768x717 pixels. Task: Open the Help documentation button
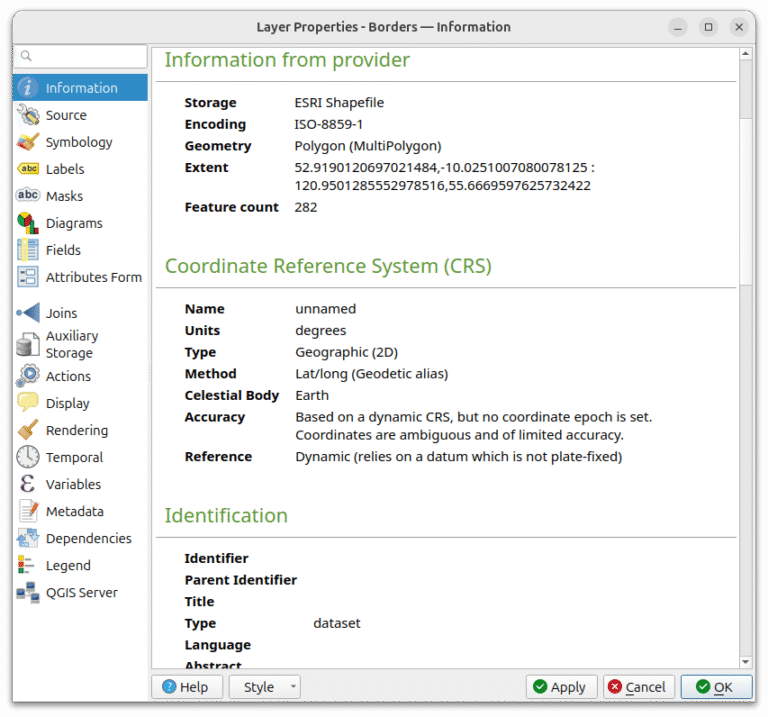click(187, 687)
